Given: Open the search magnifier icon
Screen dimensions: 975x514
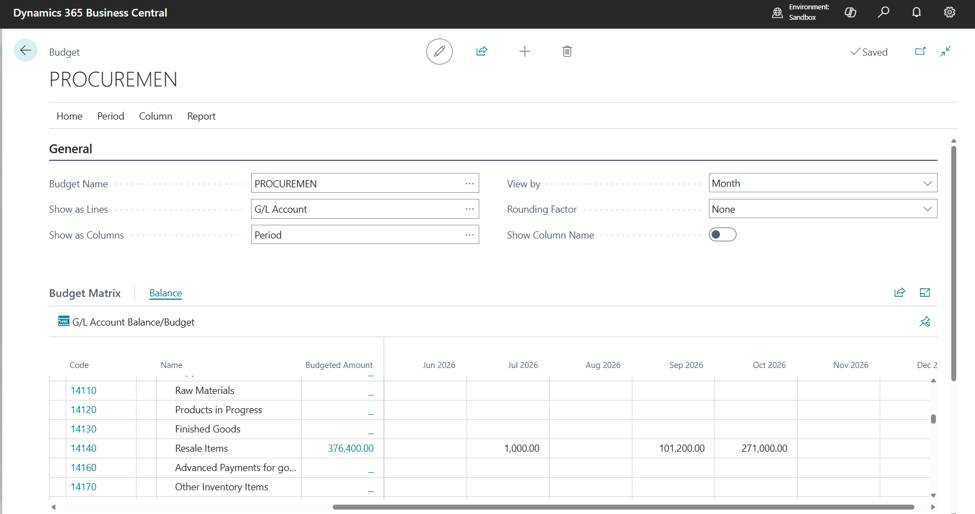Looking at the screenshot, I should (x=884, y=12).
